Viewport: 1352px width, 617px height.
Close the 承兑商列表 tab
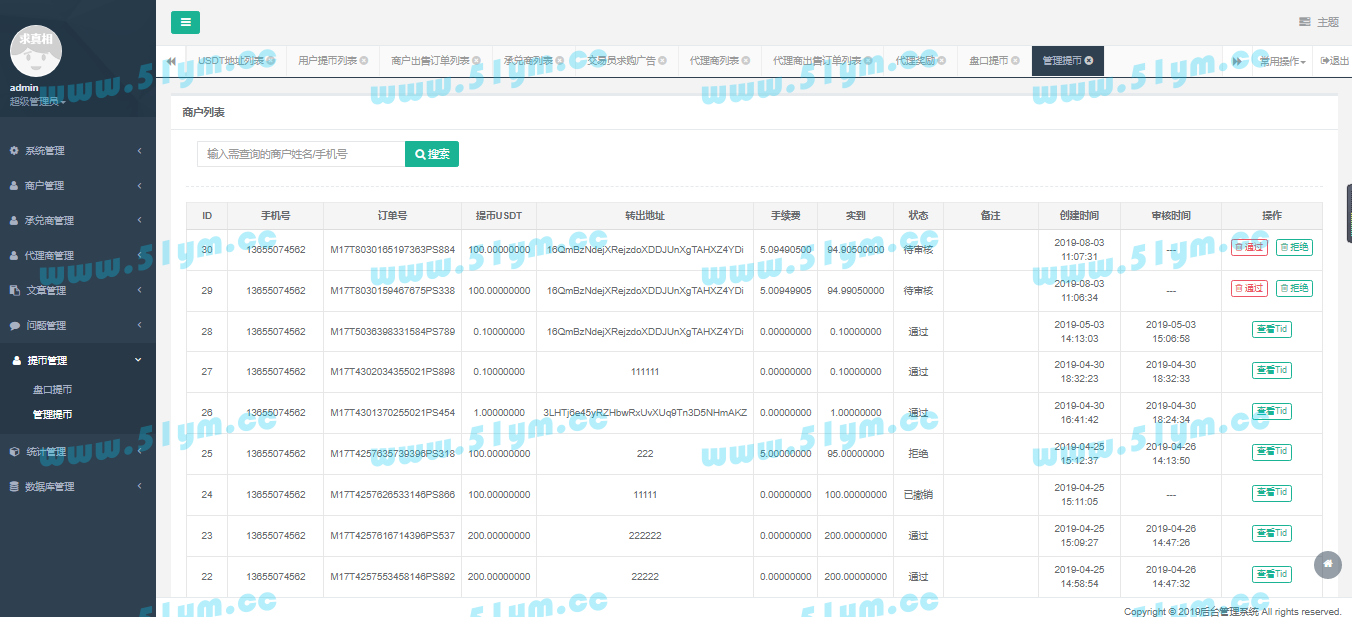[x=560, y=61]
